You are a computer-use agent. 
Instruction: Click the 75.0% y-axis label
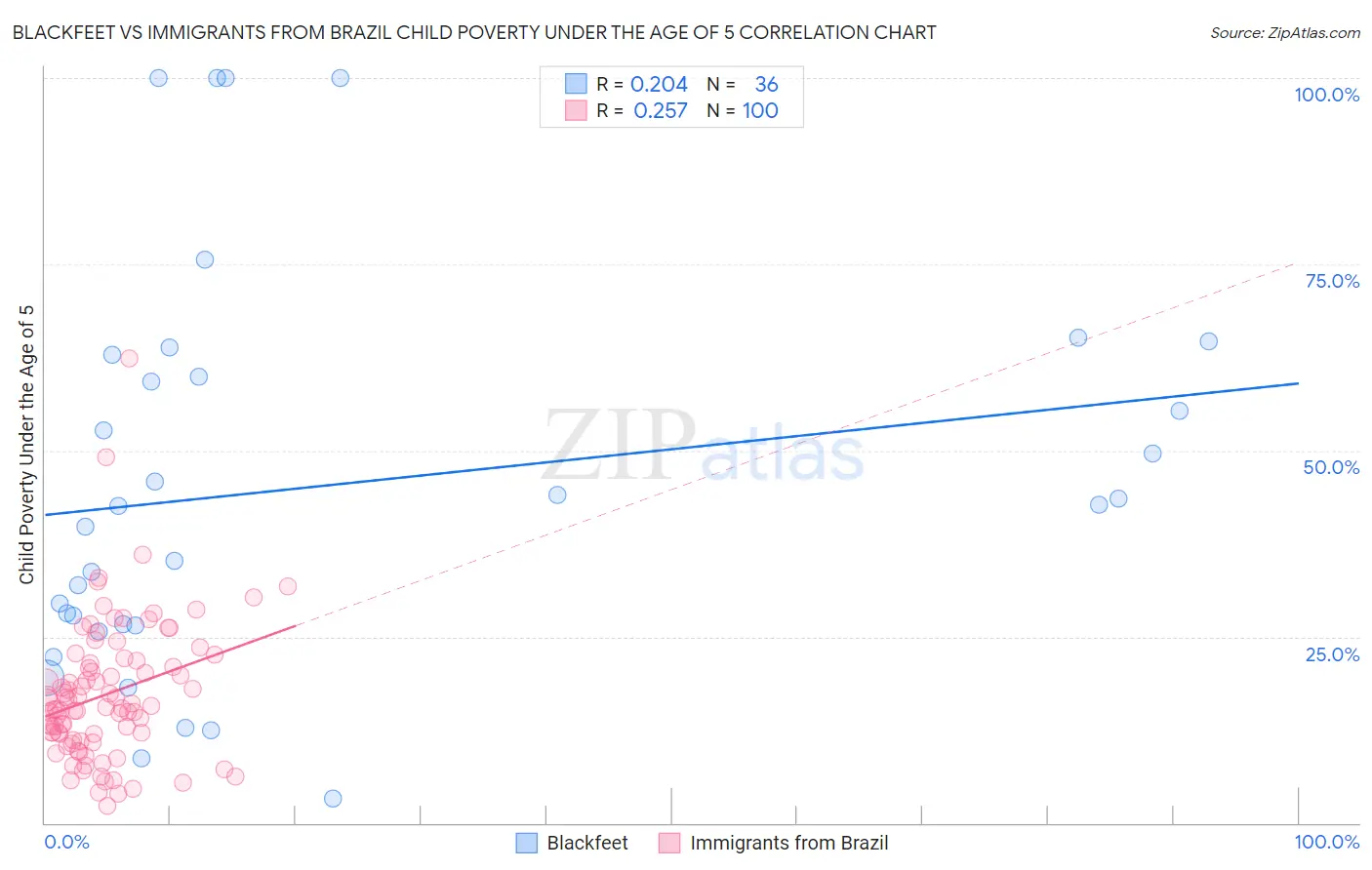click(x=1332, y=281)
